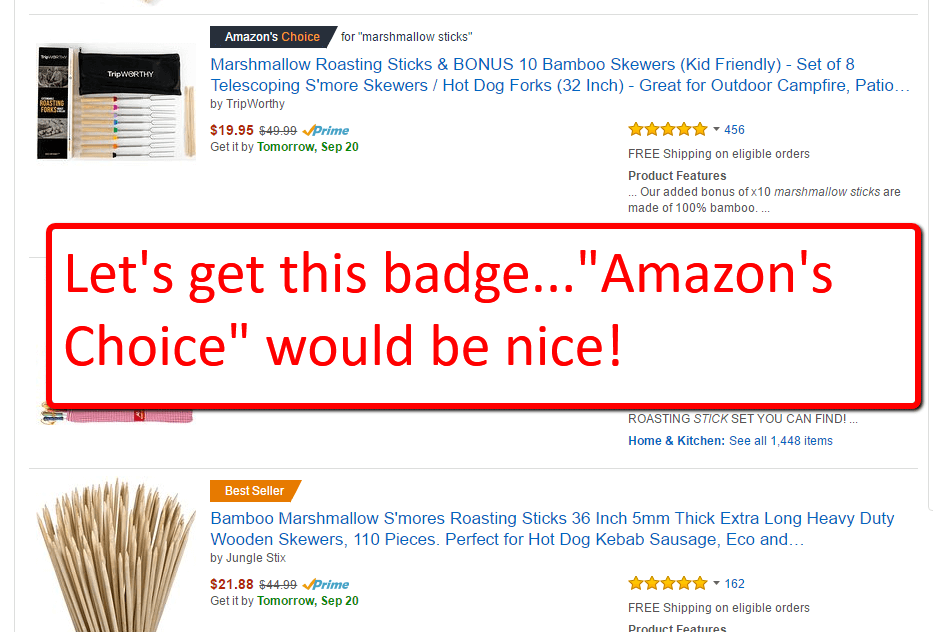Viewport: 933px width, 632px height.
Task: Click bamboo skewers product thumbnail image
Action: click(x=116, y=555)
